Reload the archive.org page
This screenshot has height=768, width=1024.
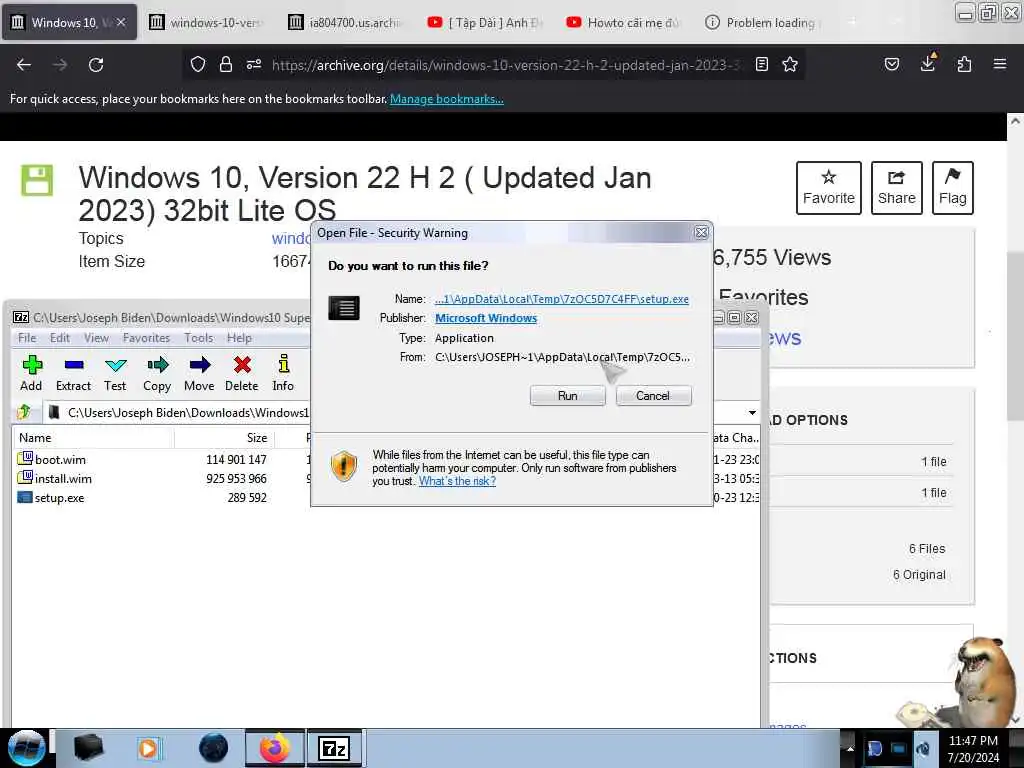click(x=96, y=65)
